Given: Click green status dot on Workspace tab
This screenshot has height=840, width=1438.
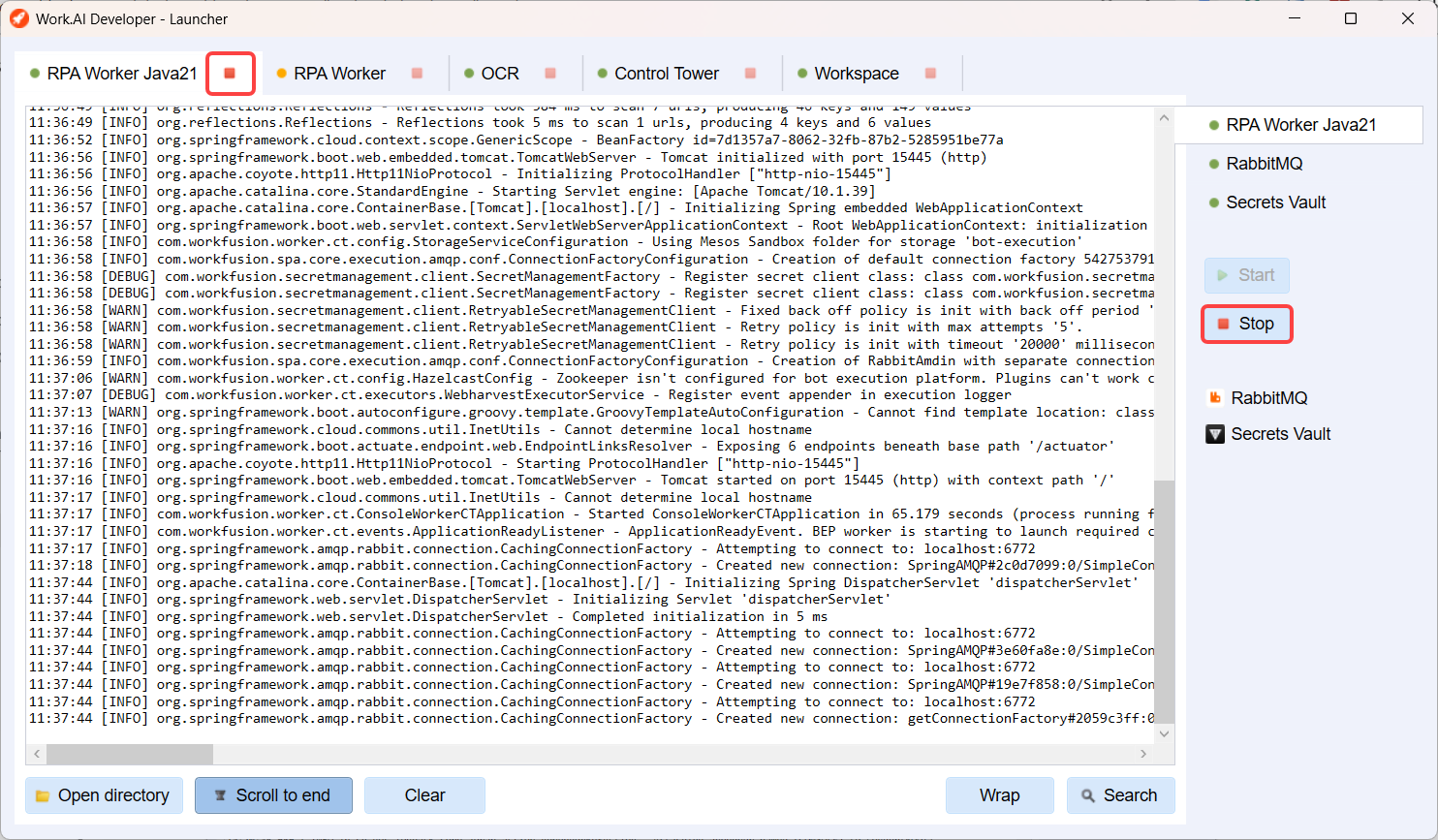Looking at the screenshot, I should (802, 74).
